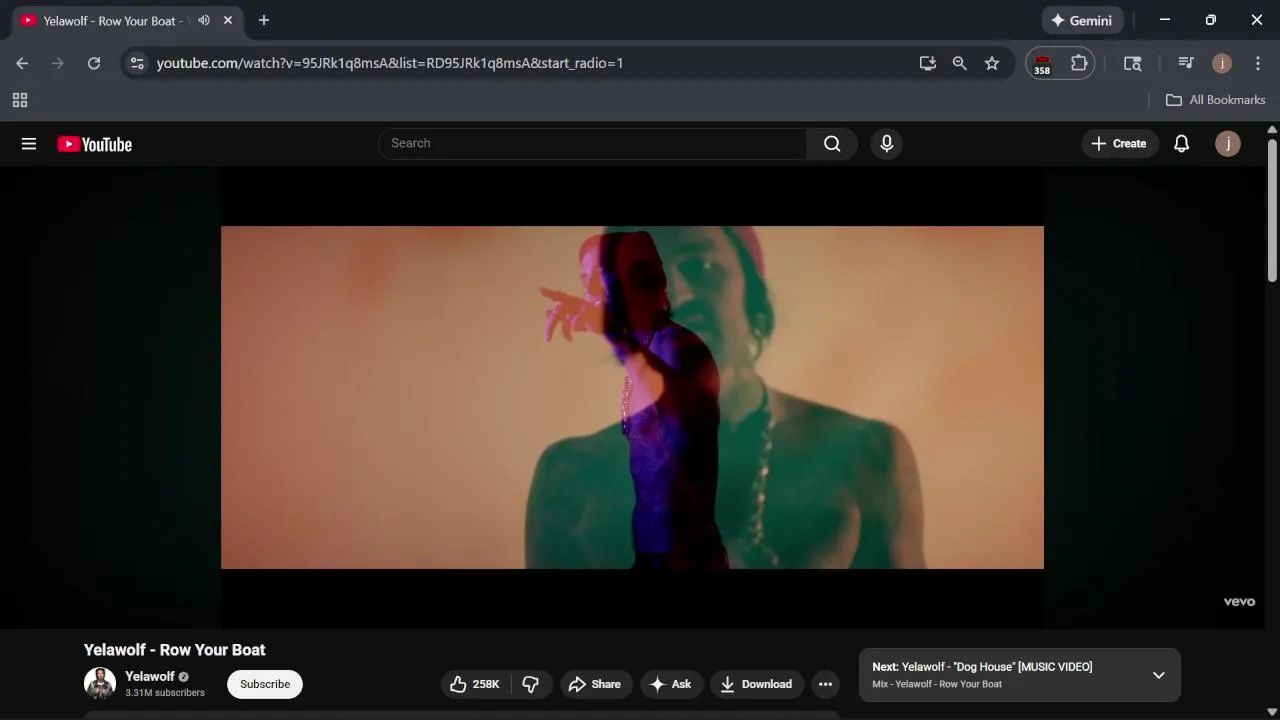The width and height of the screenshot is (1280, 720).
Task: Go forward in browser history
Action: pyautogui.click(x=58, y=63)
